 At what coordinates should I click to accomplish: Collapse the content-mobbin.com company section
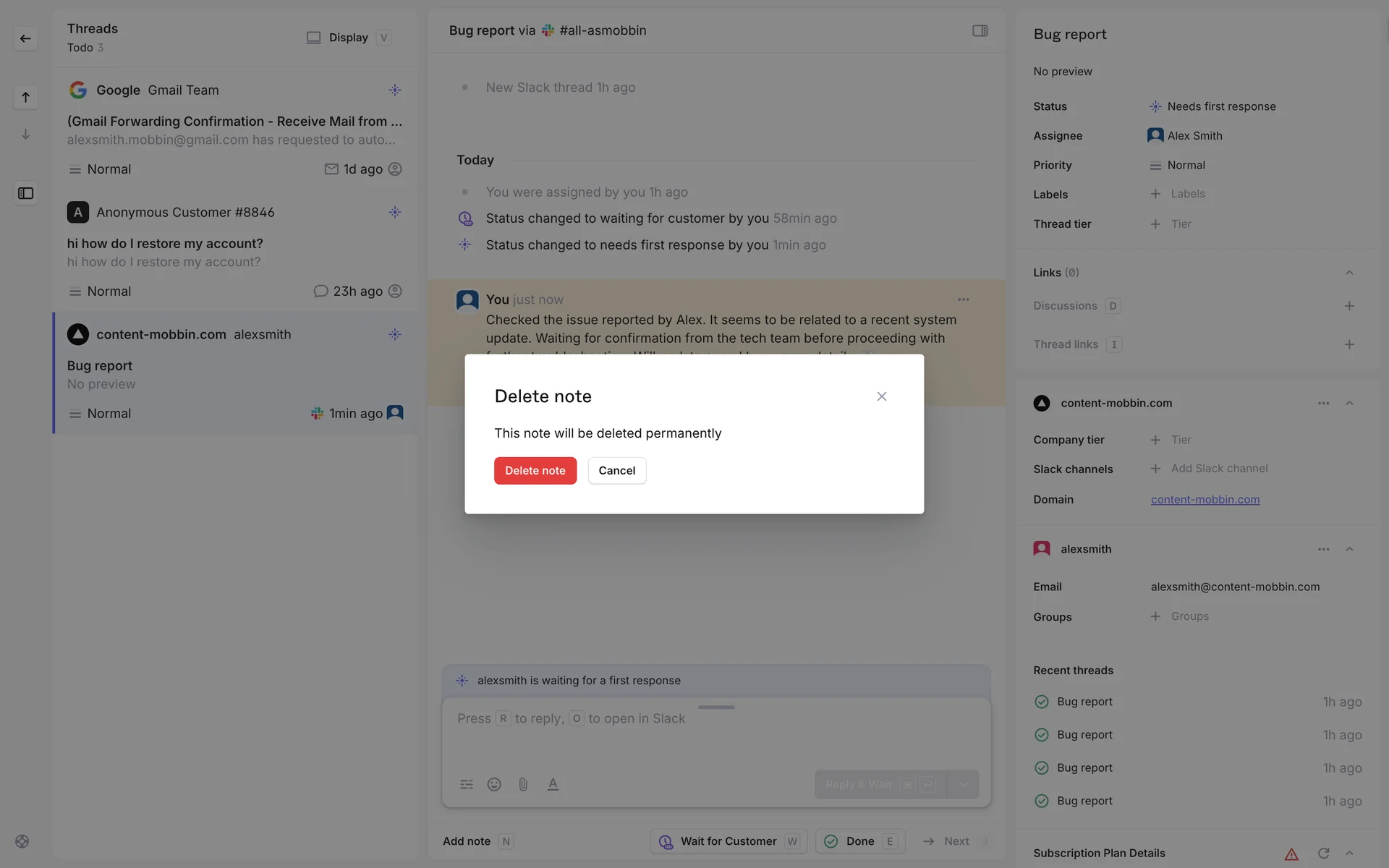pos(1348,404)
